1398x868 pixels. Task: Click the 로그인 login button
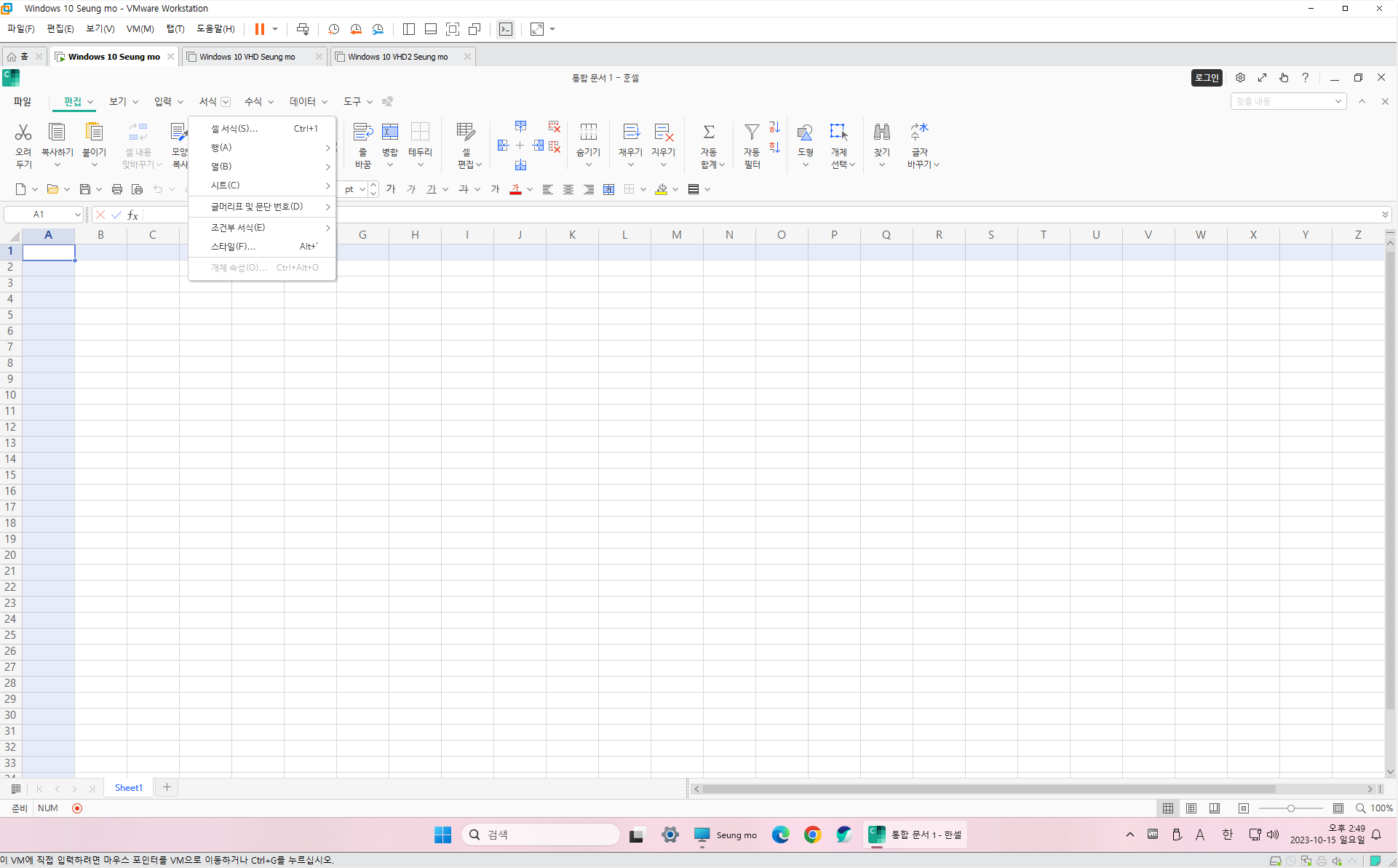[1206, 78]
